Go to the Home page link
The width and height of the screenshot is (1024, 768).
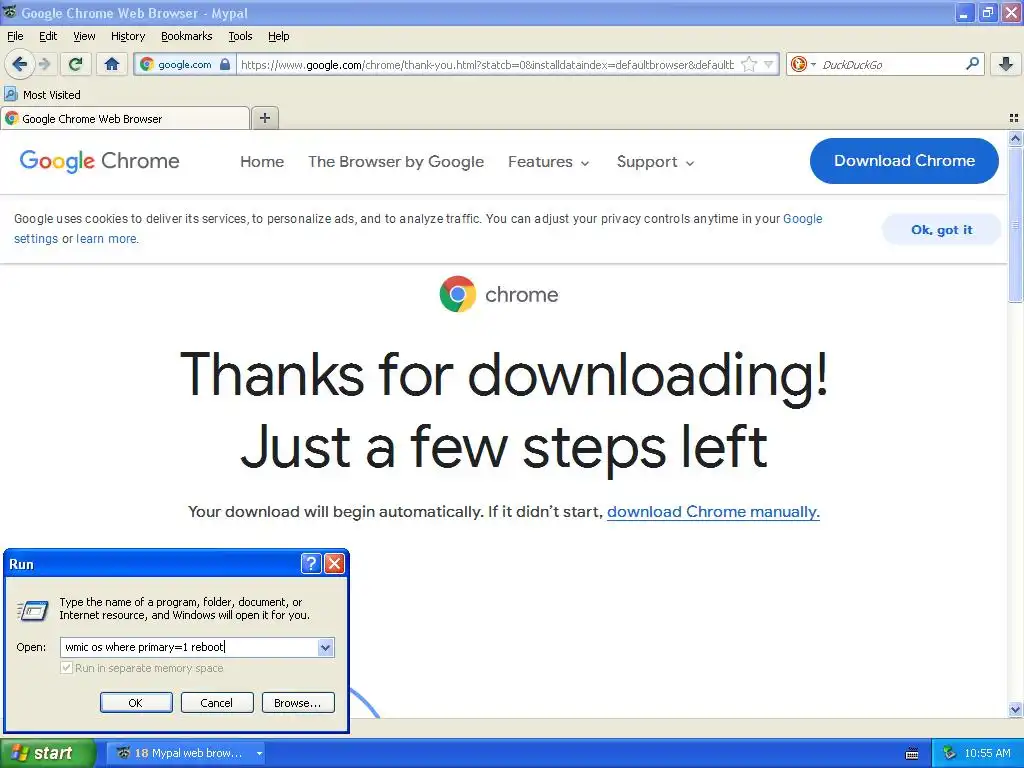tap(262, 161)
